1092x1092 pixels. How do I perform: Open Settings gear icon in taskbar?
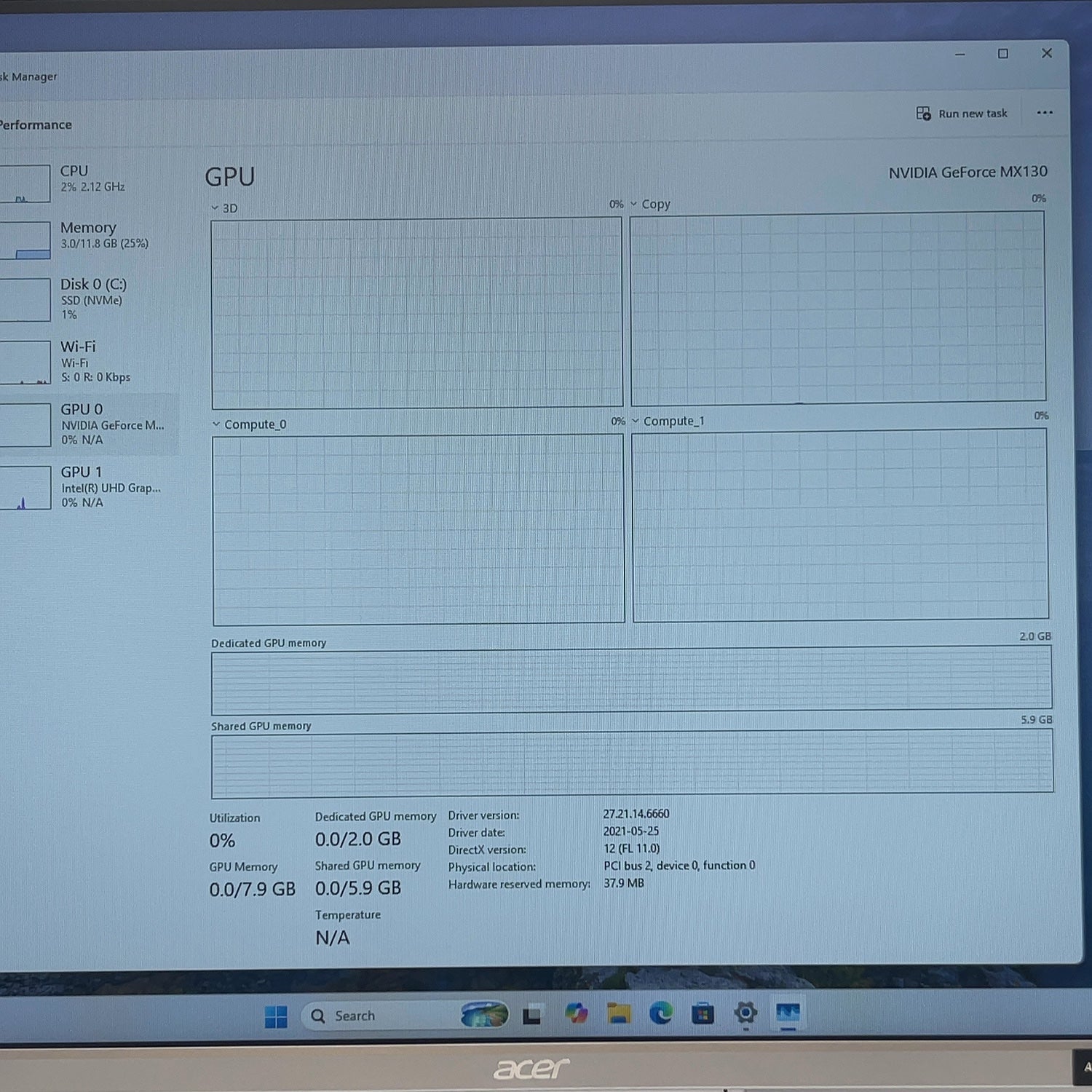(x=745, y=1013)
